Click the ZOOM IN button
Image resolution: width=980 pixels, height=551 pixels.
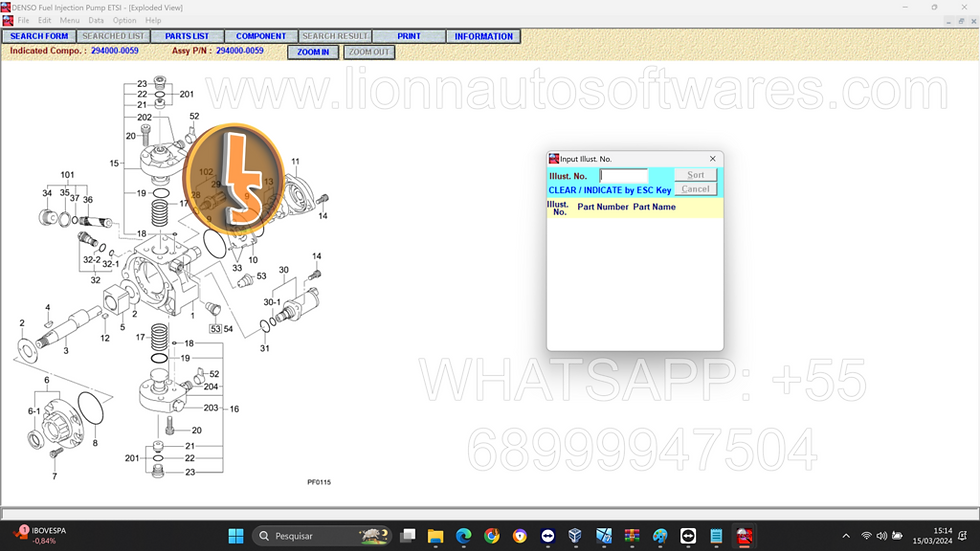click(312, 52)
